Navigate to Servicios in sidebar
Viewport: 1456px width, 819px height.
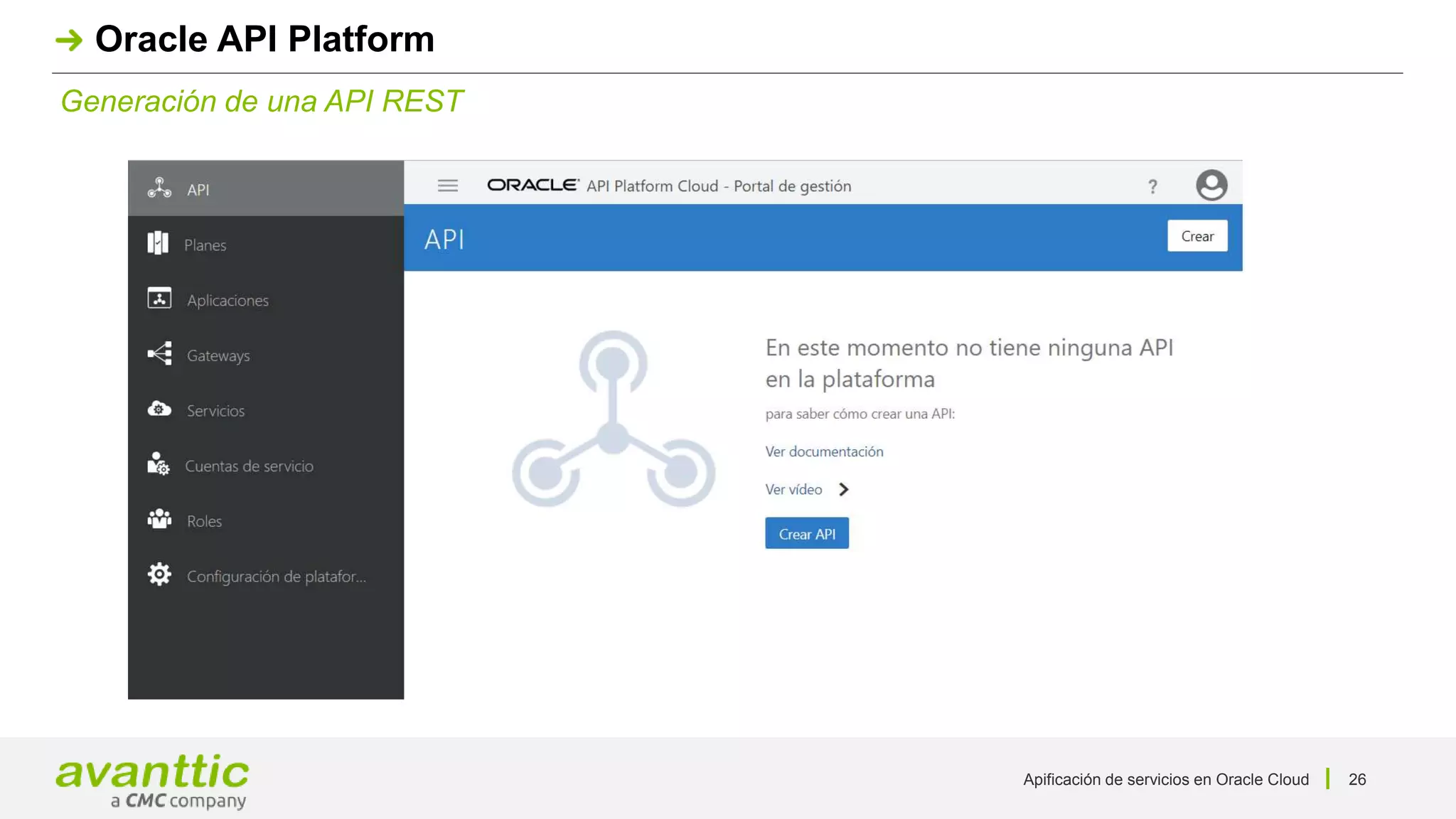266,410
